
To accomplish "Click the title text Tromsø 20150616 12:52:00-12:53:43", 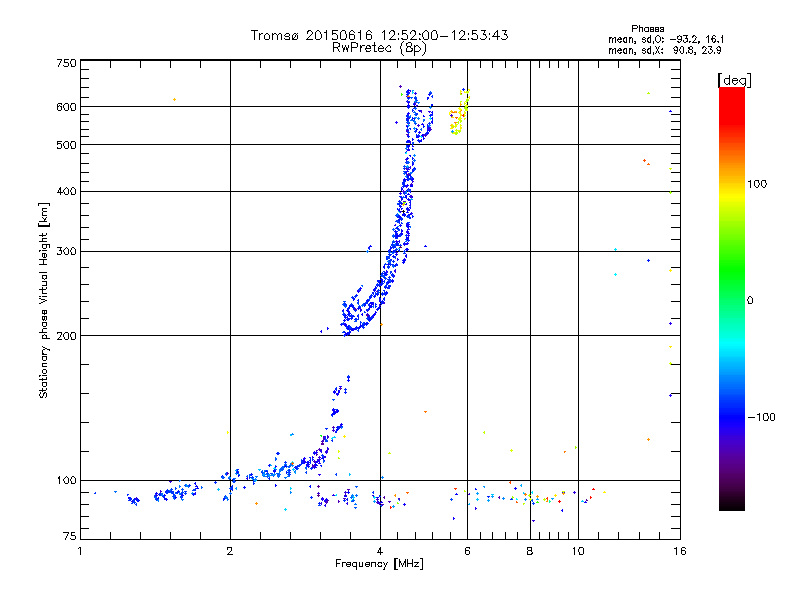I will click(x=379, y=35).
